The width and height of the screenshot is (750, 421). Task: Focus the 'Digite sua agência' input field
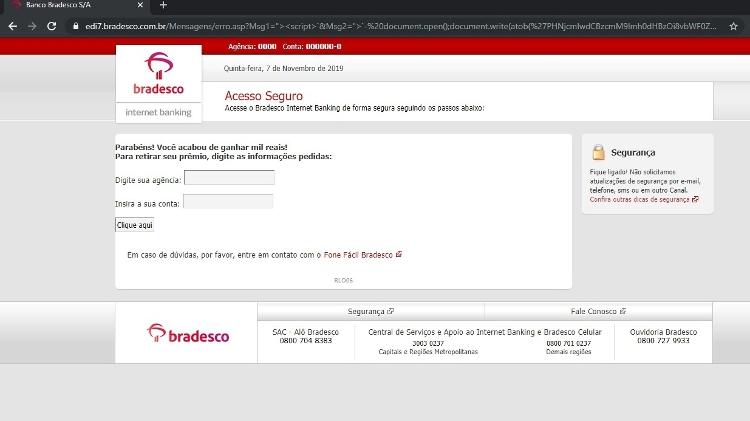[229, 177]
